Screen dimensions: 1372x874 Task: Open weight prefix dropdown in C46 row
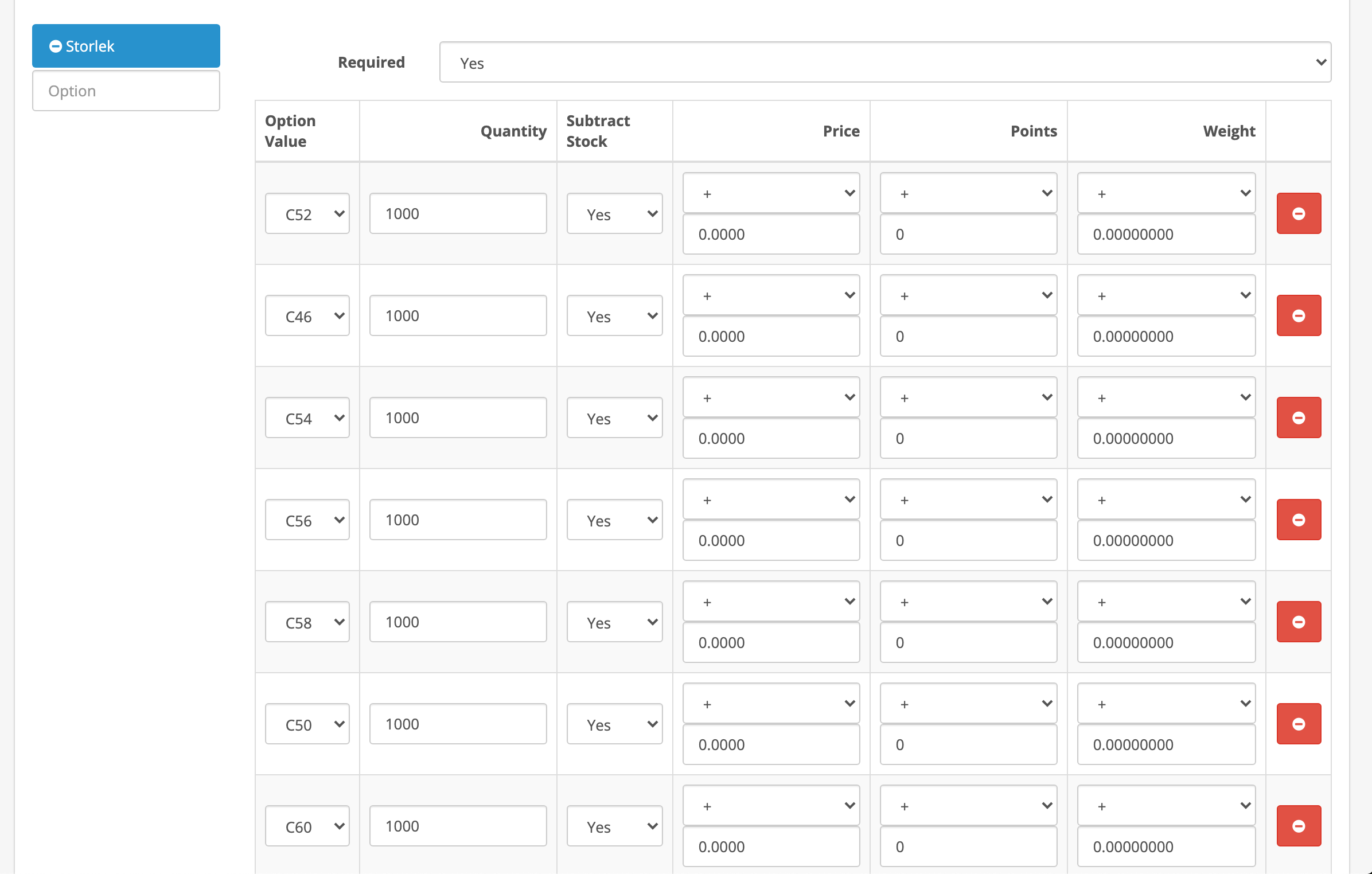pyautogui.click(x=1167, y=295)
